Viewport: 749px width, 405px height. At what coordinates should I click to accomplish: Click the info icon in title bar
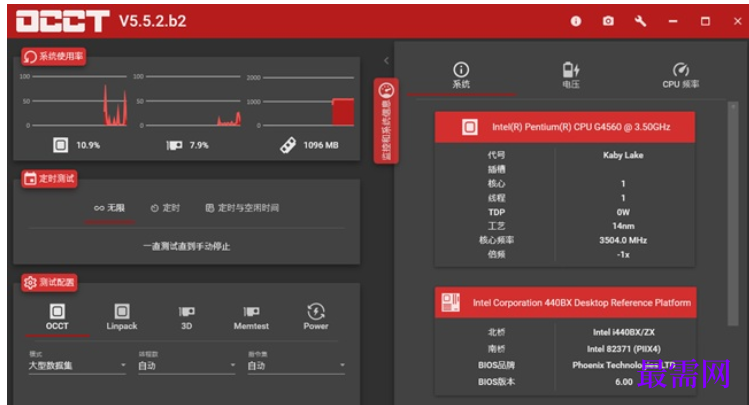pos(576,21)
